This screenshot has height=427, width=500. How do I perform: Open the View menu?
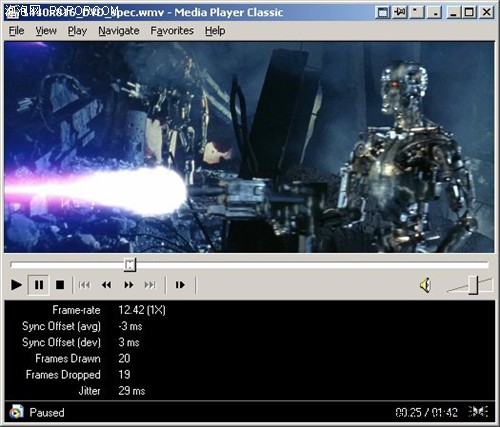point(46,31)
